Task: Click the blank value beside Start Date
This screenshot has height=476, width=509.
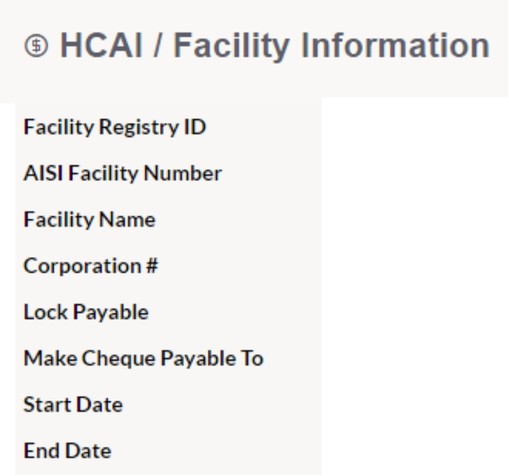Action: pos(415,404)
